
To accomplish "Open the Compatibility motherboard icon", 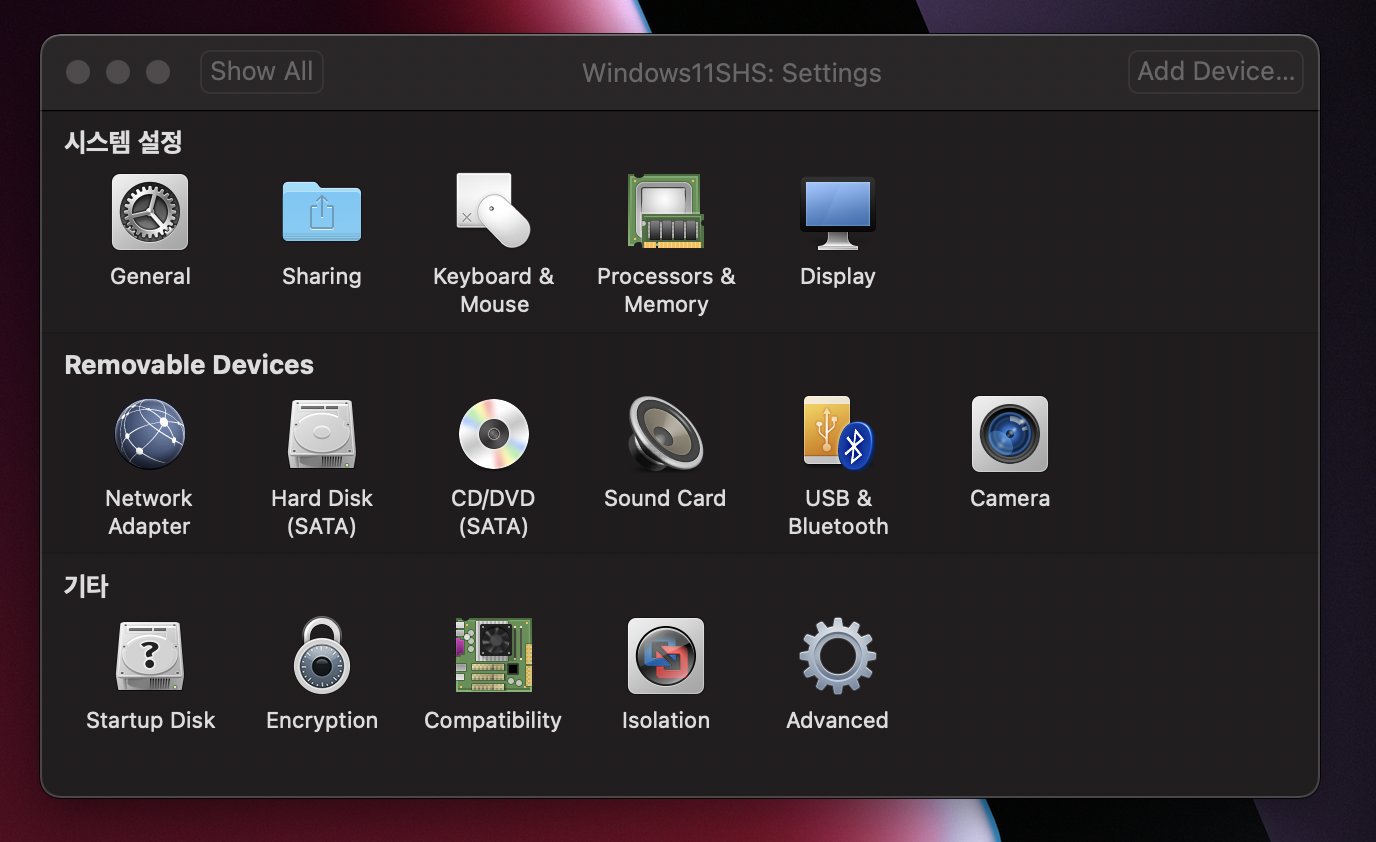I will click(493, 656).
